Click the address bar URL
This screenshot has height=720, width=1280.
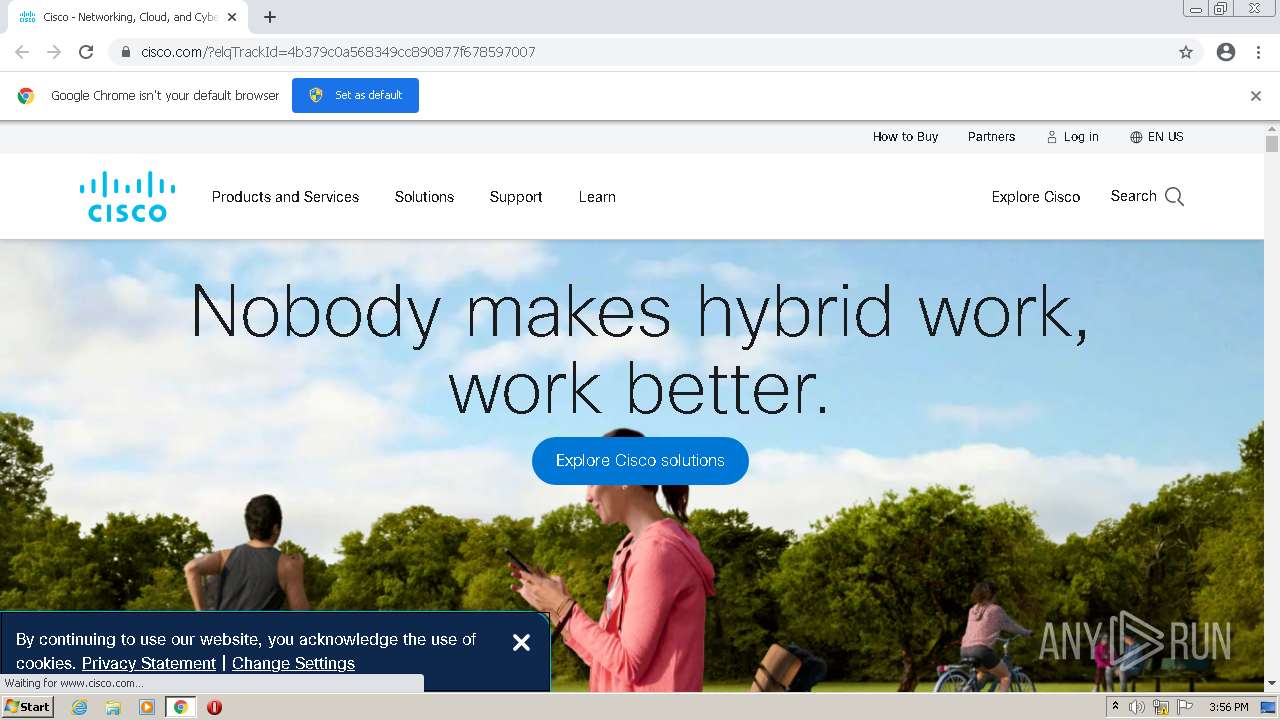click(x=338, y=52)
